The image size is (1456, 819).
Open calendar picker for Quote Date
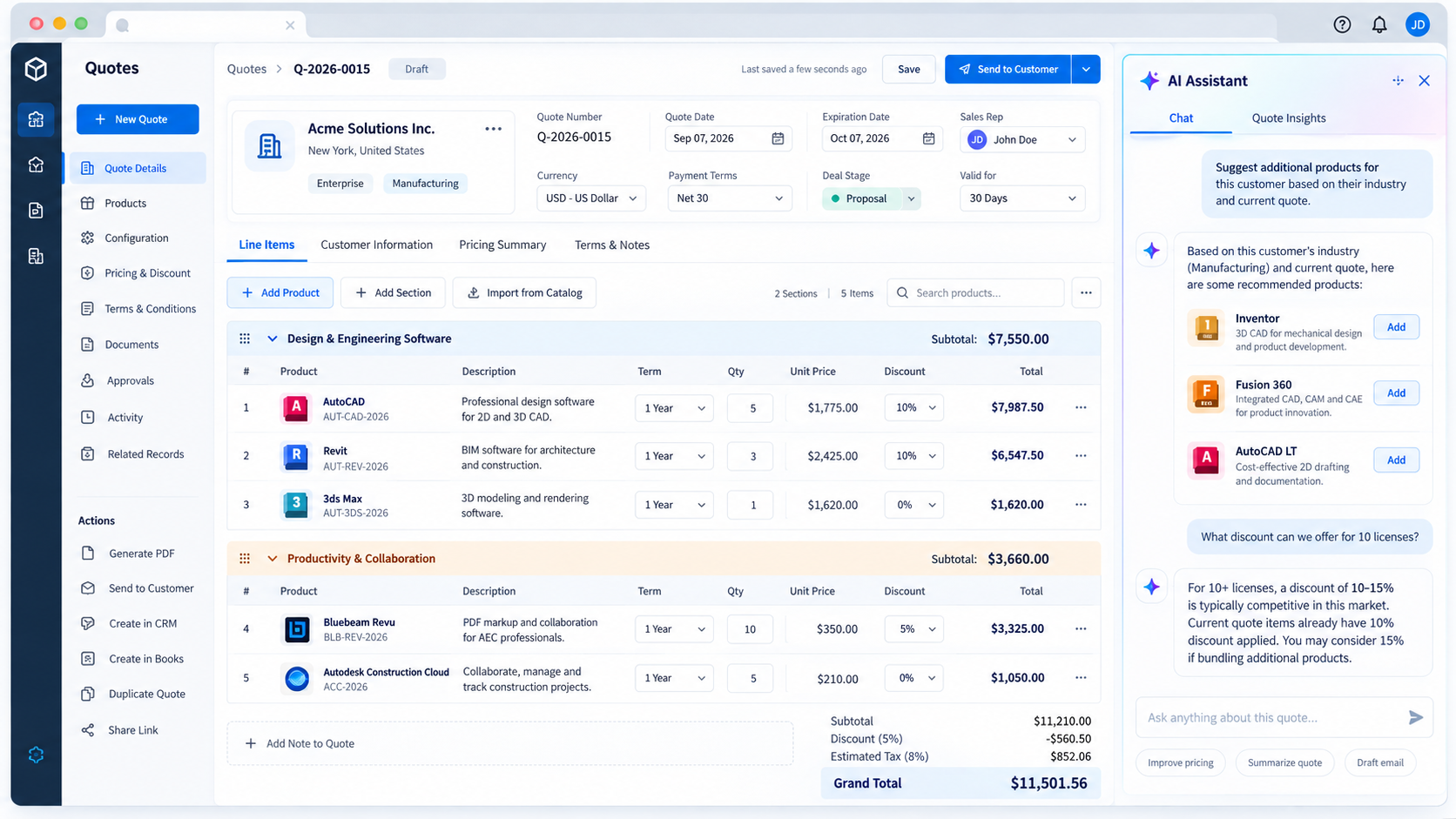778,138
